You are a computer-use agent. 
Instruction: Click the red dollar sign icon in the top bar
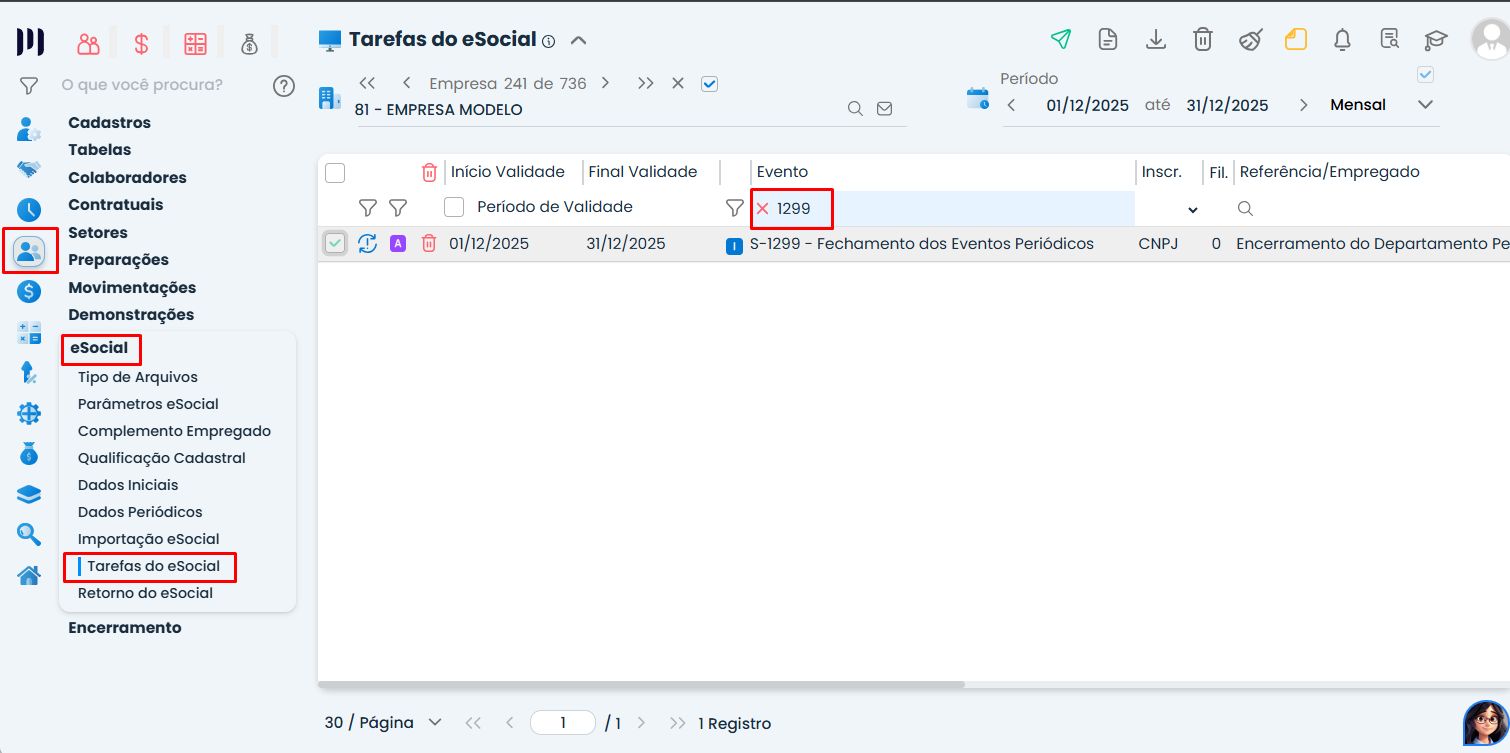tap(141, 44)
